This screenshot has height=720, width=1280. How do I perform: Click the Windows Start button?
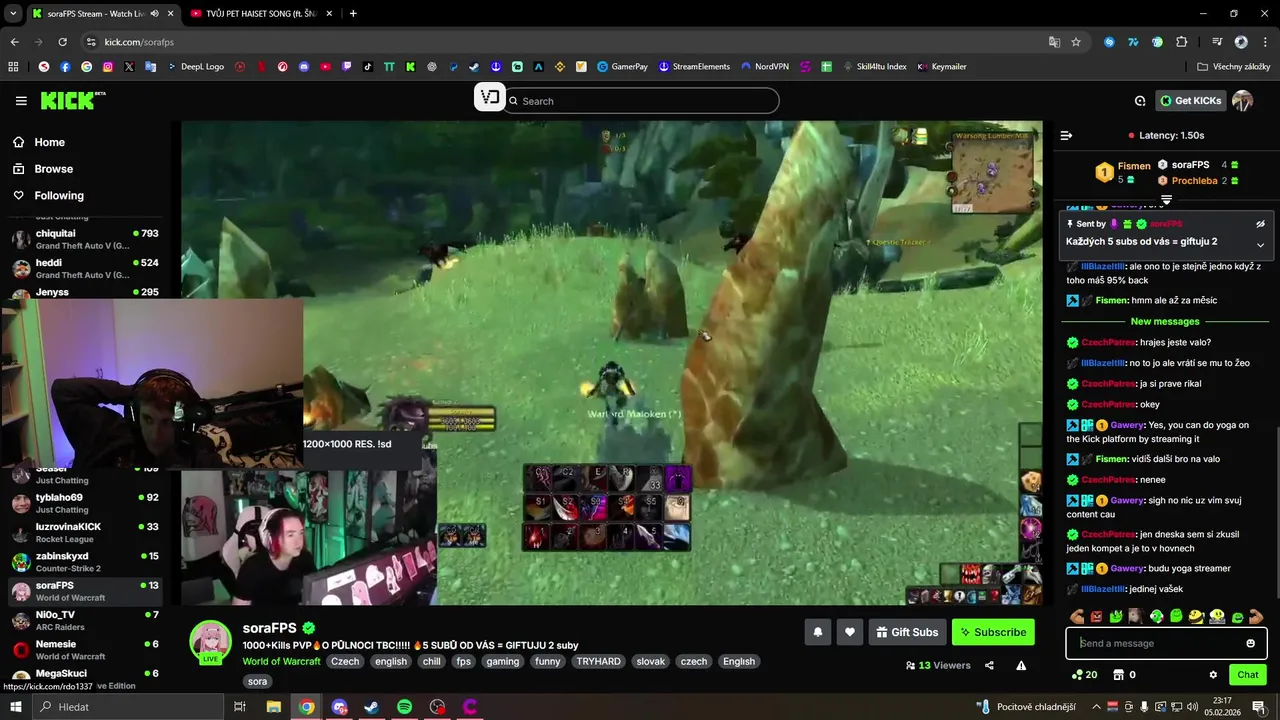click(x=15, y=707)
